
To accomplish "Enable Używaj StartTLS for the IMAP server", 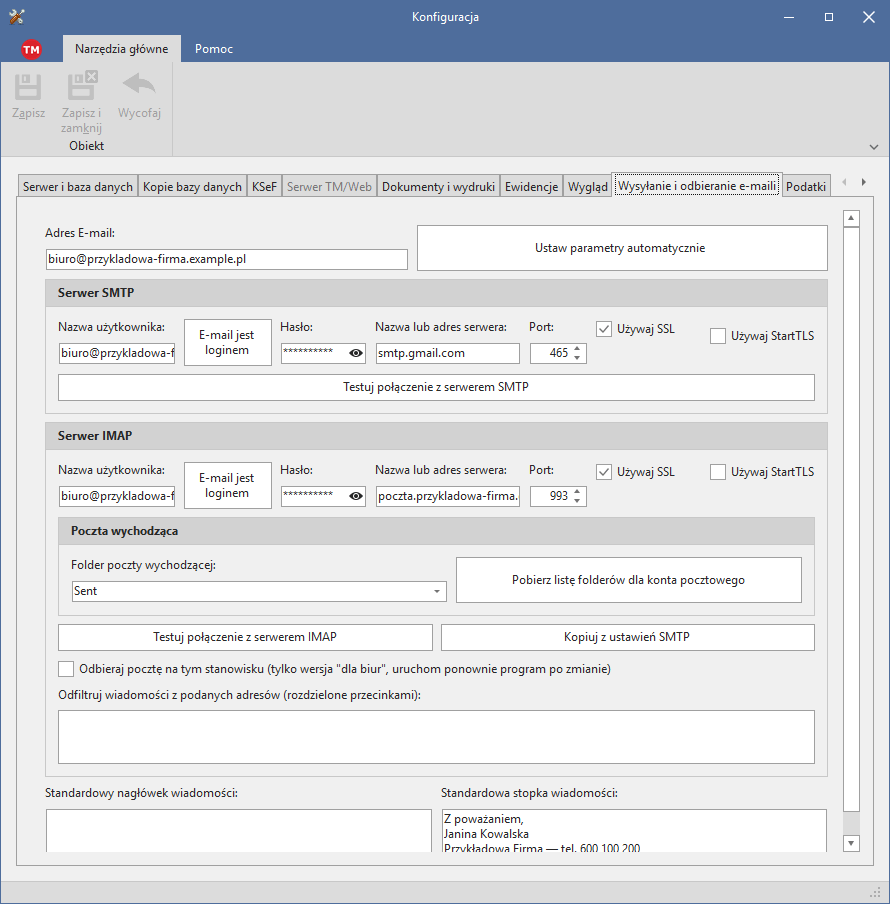I will [718, 472].
